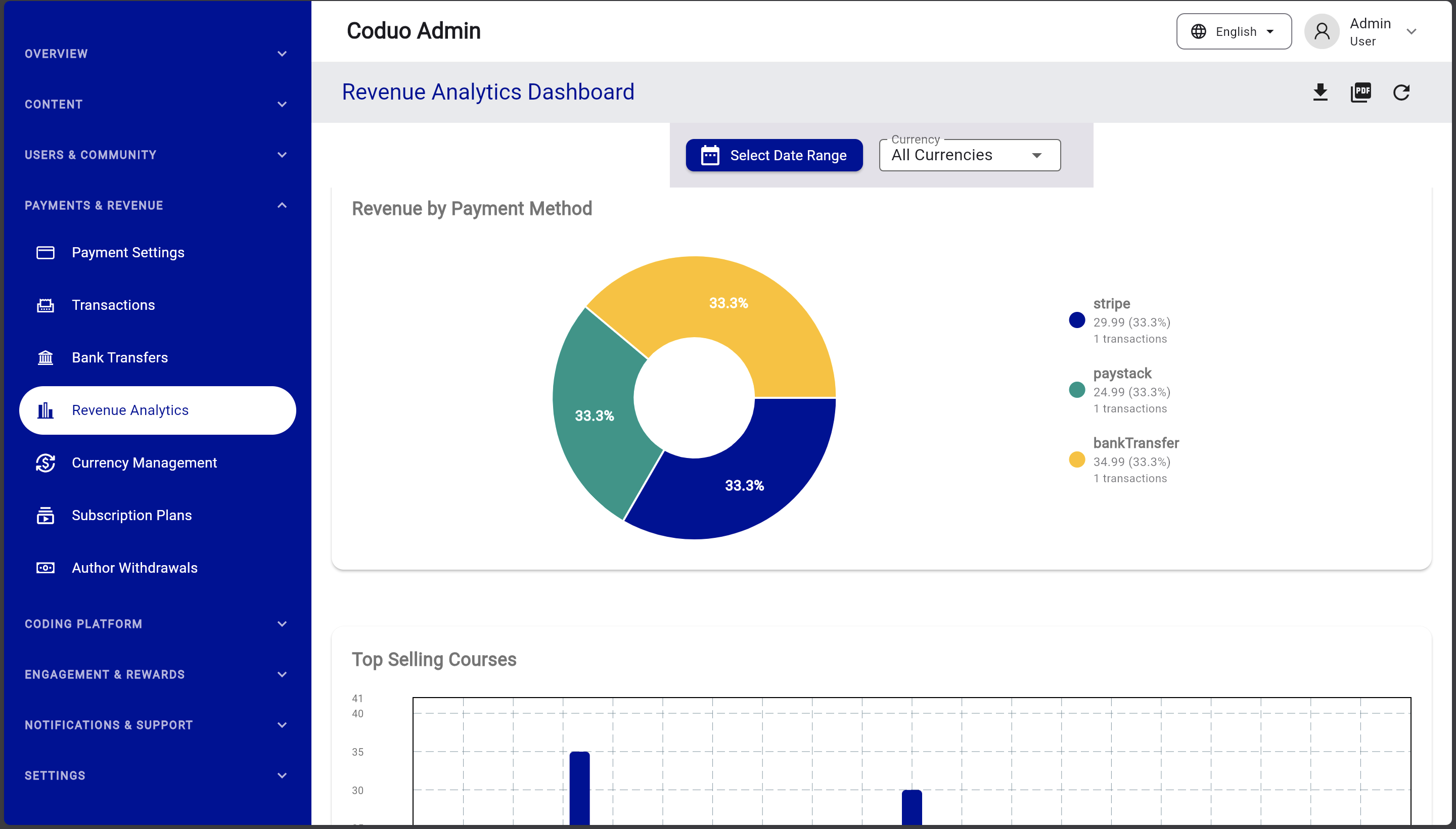Export the dashboard as PDF
Image resolution: width=1456 pixels, height=829 pixels.
(1360, 92)
